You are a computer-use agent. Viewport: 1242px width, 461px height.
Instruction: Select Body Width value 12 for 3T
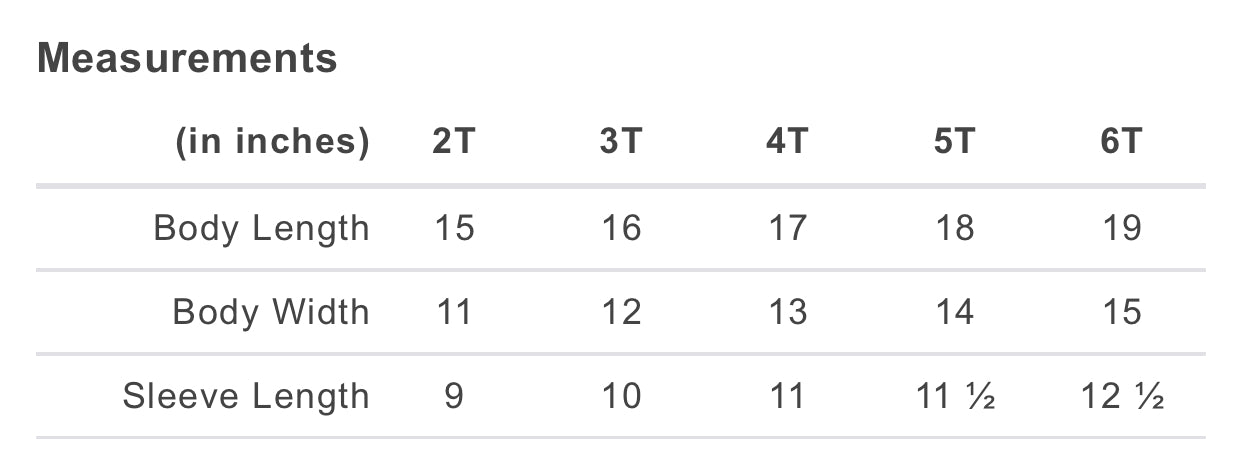(x=621, y=312)
